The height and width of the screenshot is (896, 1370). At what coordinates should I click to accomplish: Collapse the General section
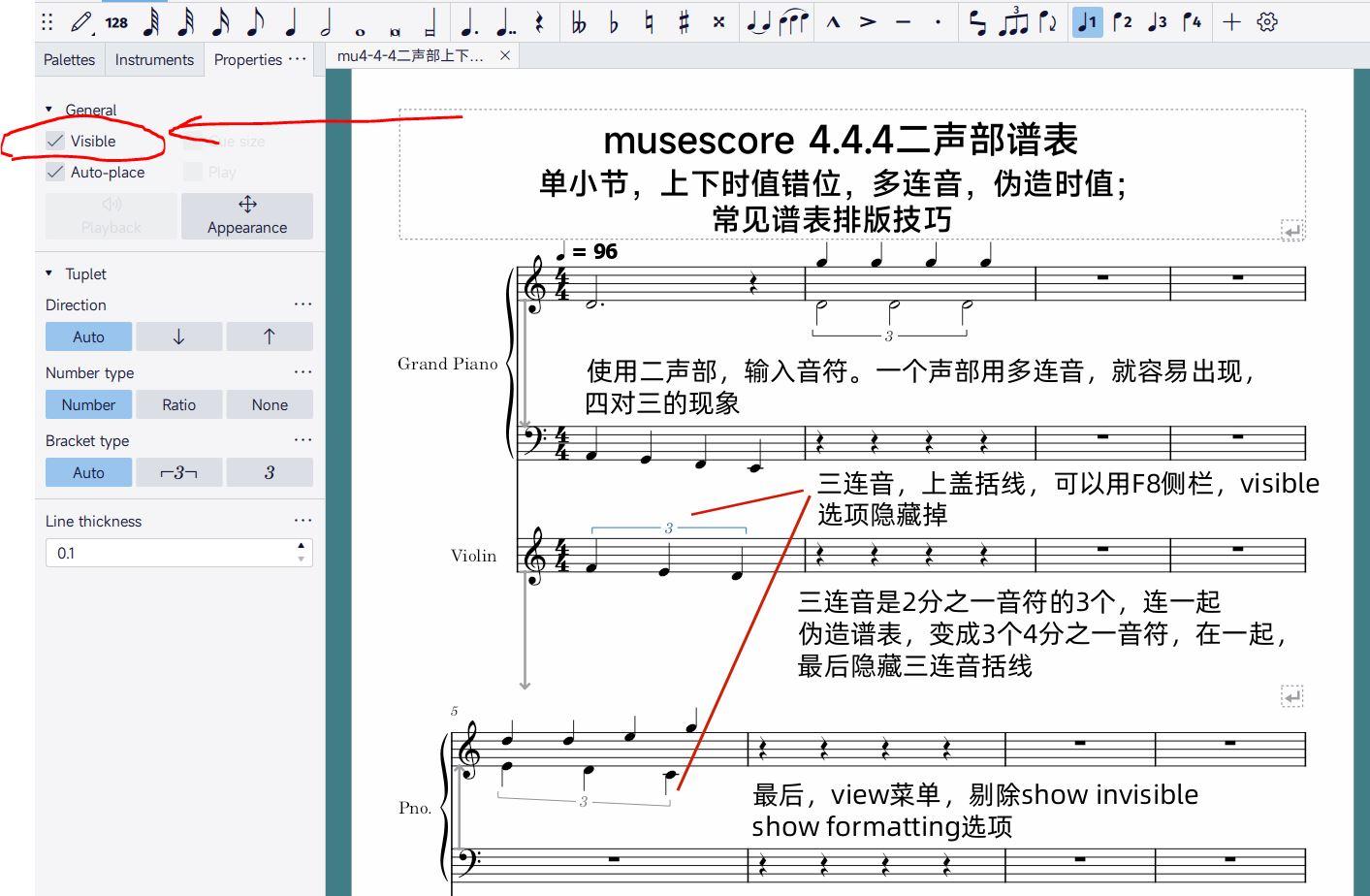pos(49,110)
